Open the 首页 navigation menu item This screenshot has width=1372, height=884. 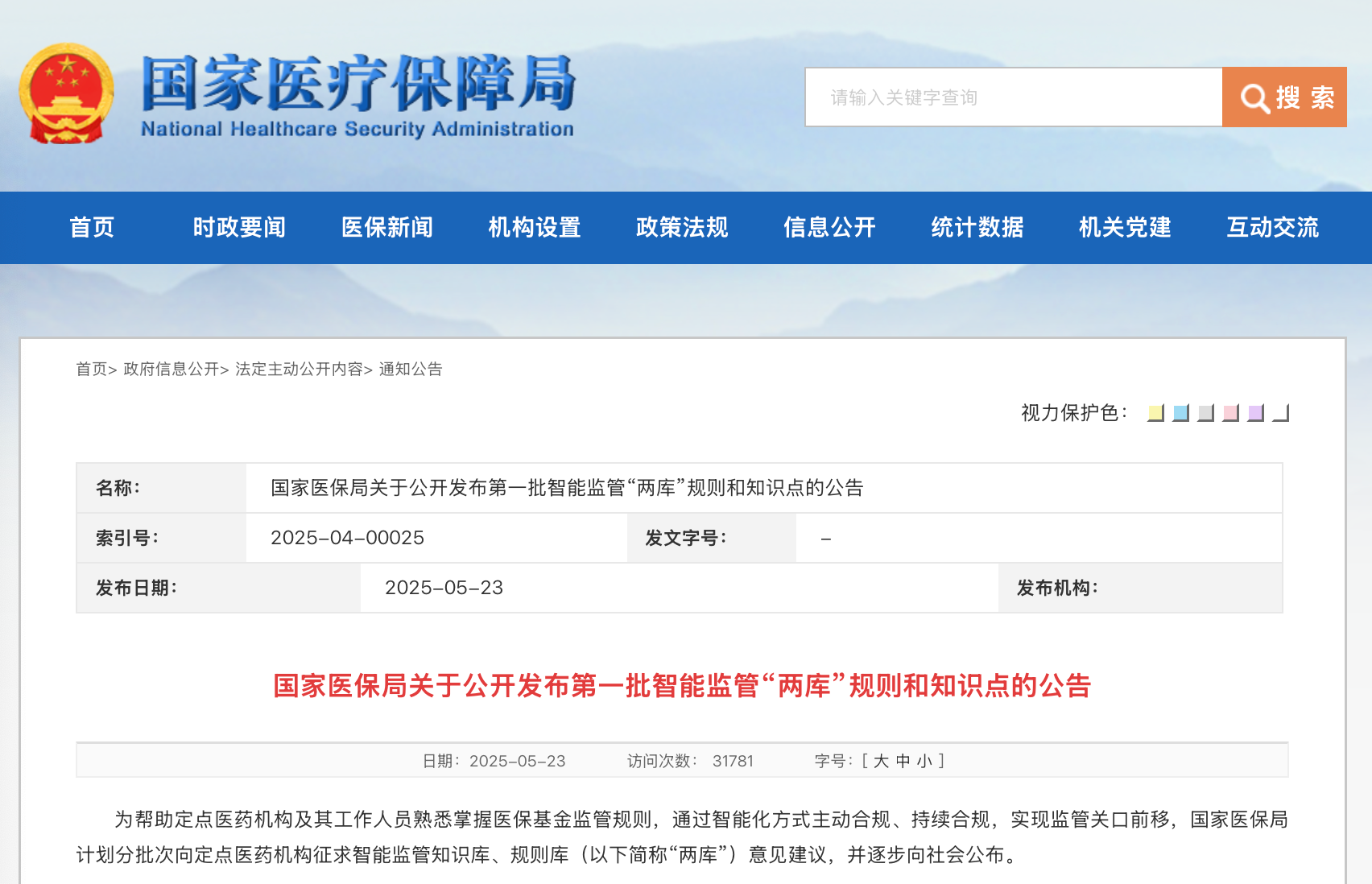click(92, 228)
